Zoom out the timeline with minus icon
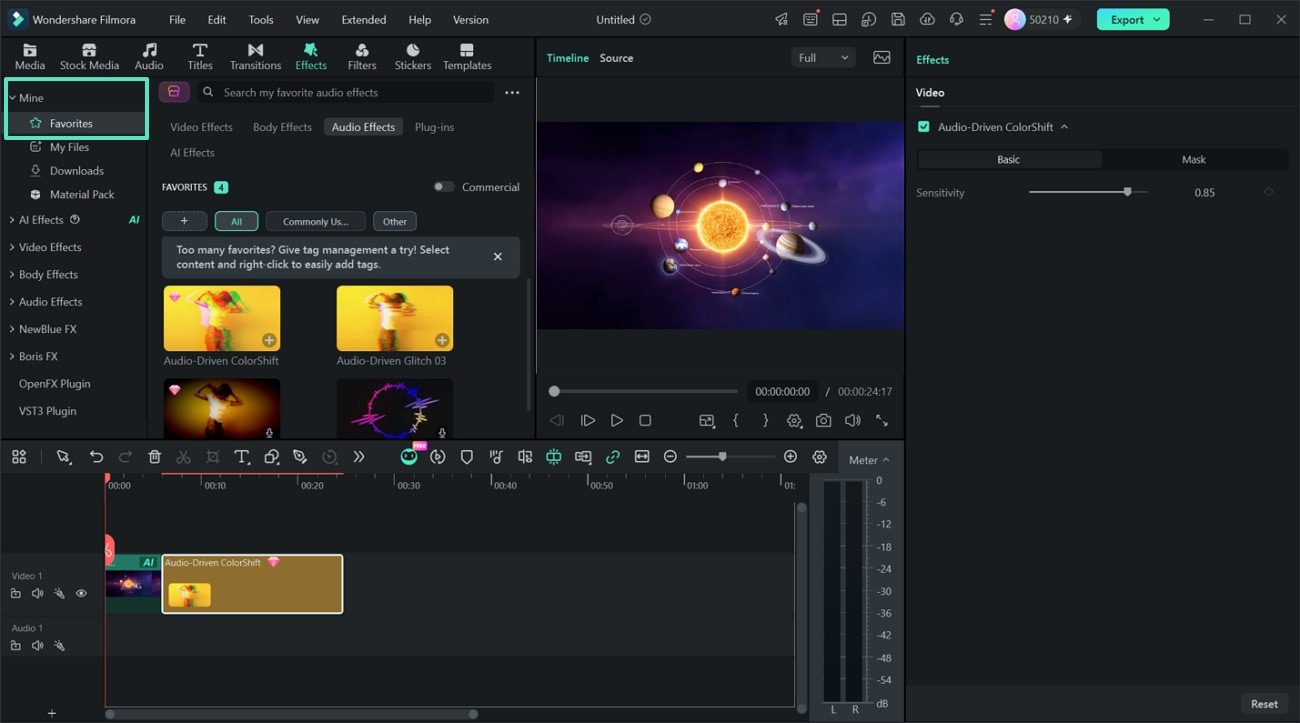Image resolution: width=1300 pixels, height=723 pixels. 670,456
